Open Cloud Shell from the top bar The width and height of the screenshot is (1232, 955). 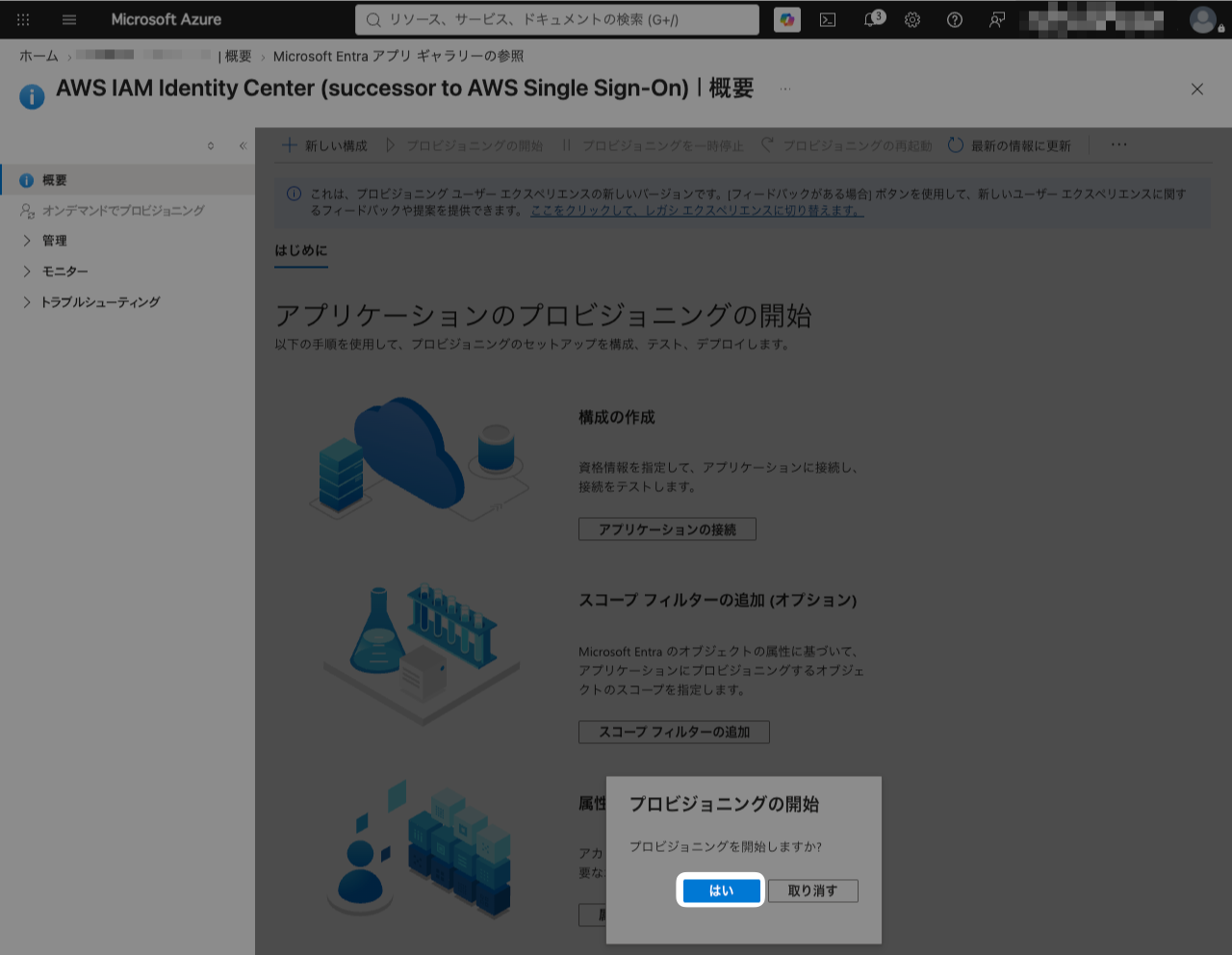pos(828,19)
